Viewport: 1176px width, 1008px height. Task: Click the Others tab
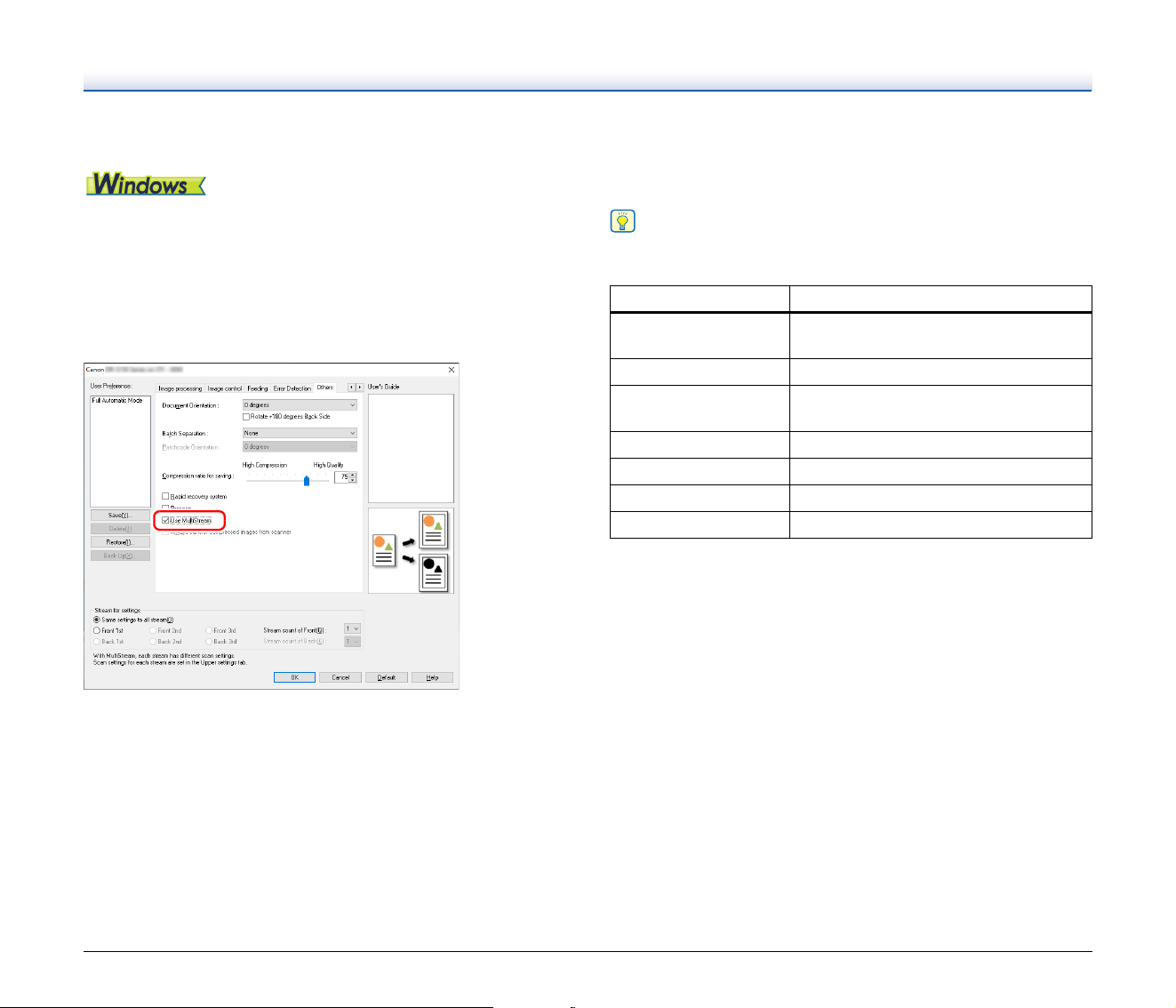pyautogui.click(x=325, y=388)
